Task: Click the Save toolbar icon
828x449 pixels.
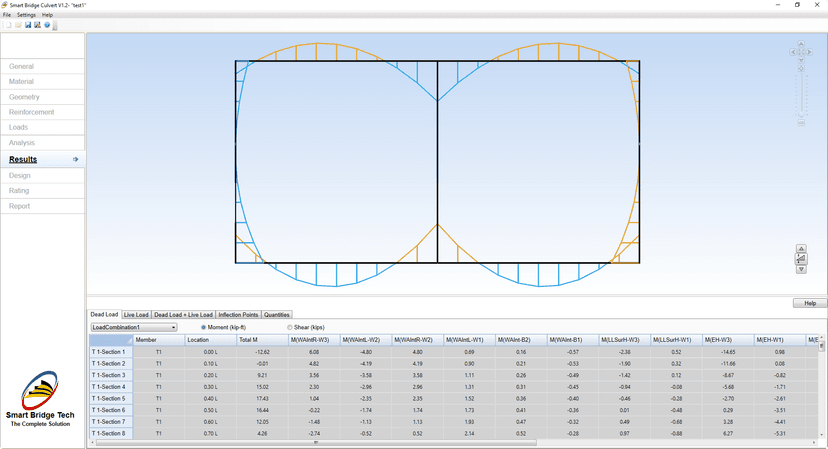Action: point(28,25)
